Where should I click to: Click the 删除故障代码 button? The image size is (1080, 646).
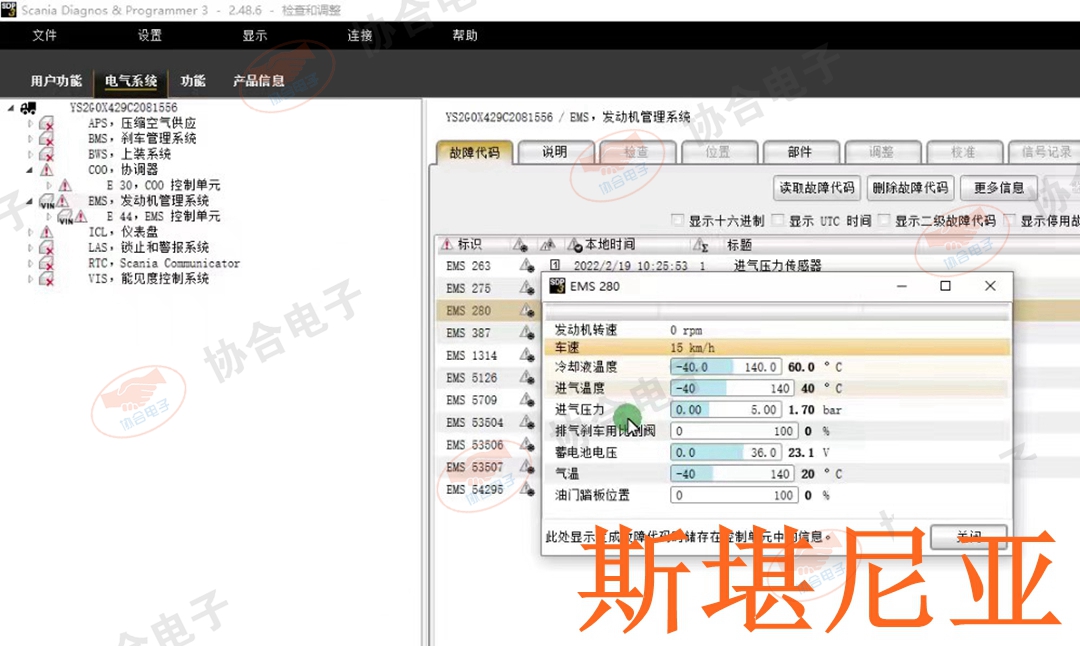910,187
